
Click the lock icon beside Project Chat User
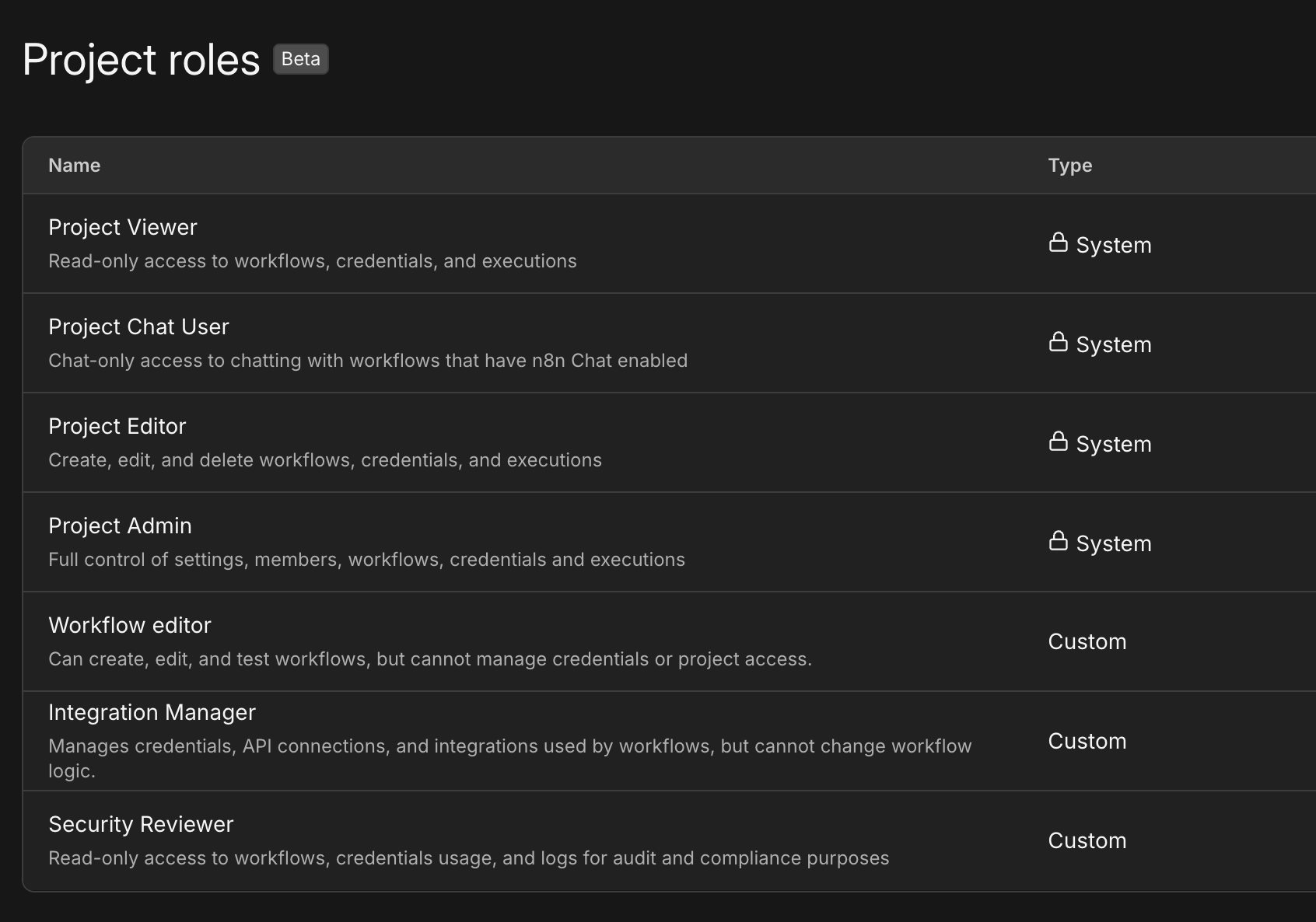click(1058, 342)
